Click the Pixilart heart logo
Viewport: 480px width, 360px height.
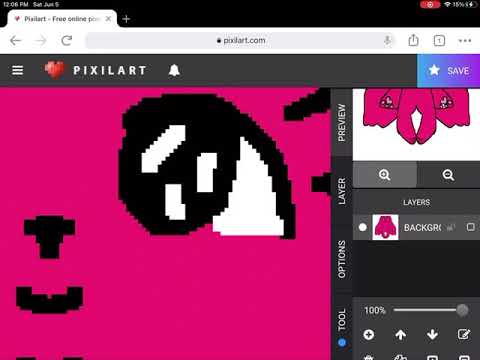(x=54, y=70)
